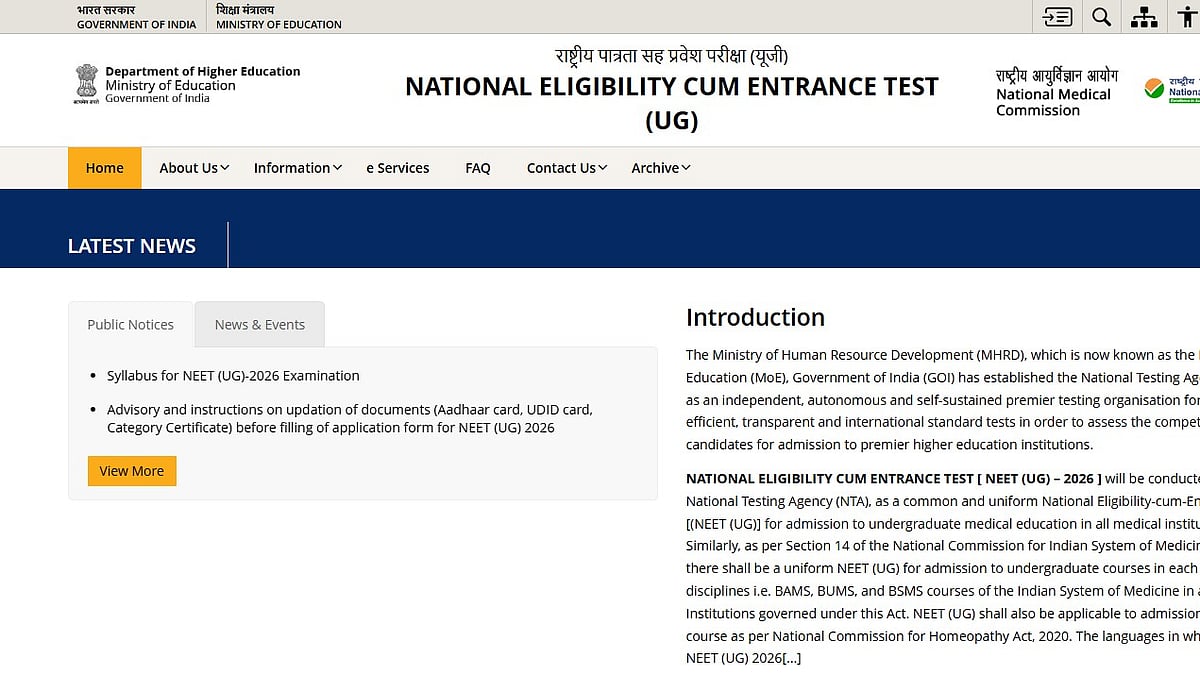Click the GOVERNMENT OF INDIA header link
This screenshot has height=675, width=1200.
[x=136, y=16]
